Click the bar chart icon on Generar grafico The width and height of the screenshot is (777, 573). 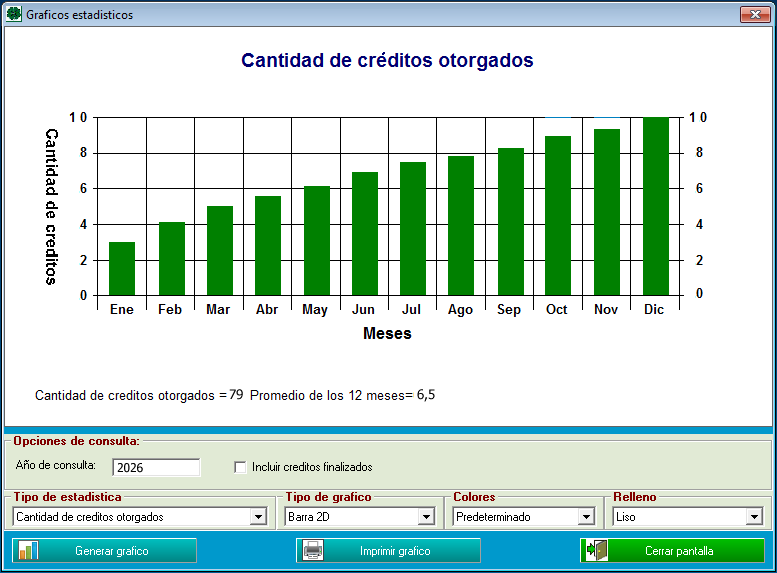tap(28, 551)
